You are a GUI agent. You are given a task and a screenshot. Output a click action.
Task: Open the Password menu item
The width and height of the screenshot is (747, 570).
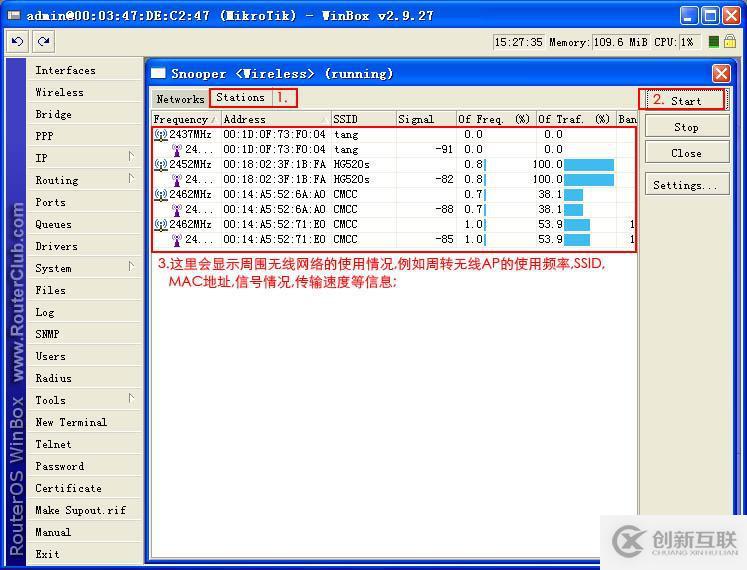[85, 466]
